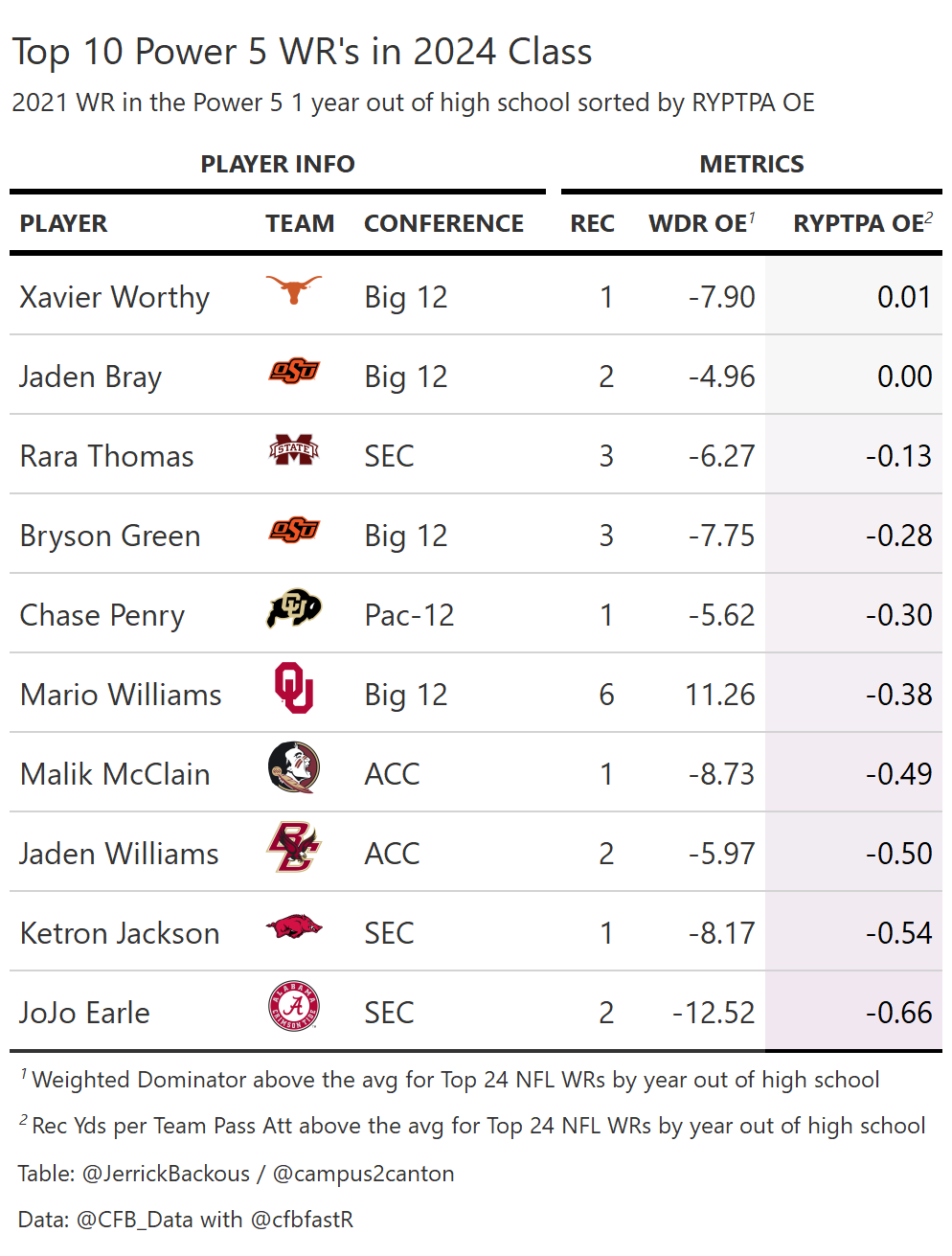The image size is (952, 1256).
Task: Click the WDR OE column header
Action: click(698, 224)
